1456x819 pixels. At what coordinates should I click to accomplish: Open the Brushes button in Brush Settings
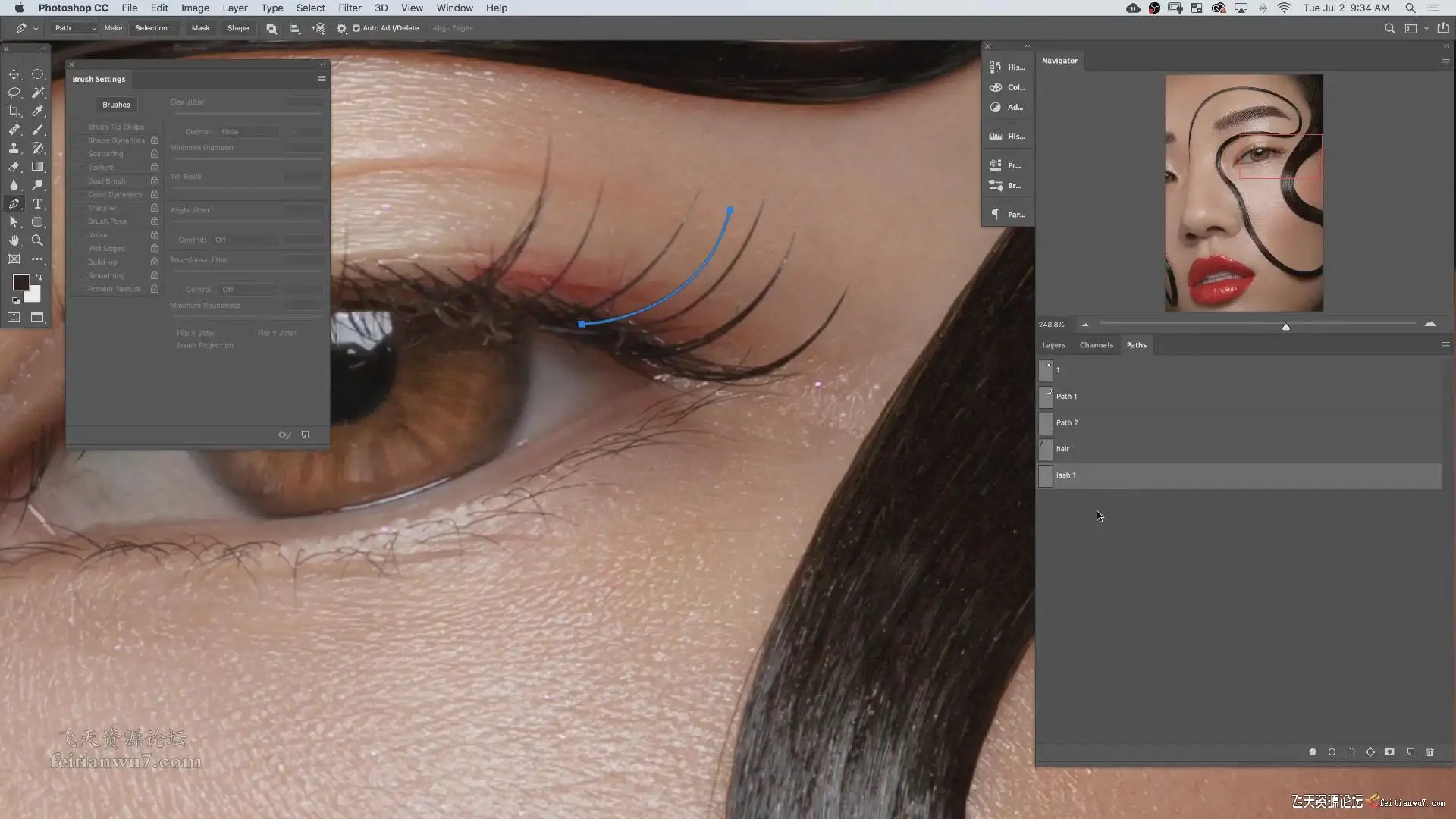116,105
